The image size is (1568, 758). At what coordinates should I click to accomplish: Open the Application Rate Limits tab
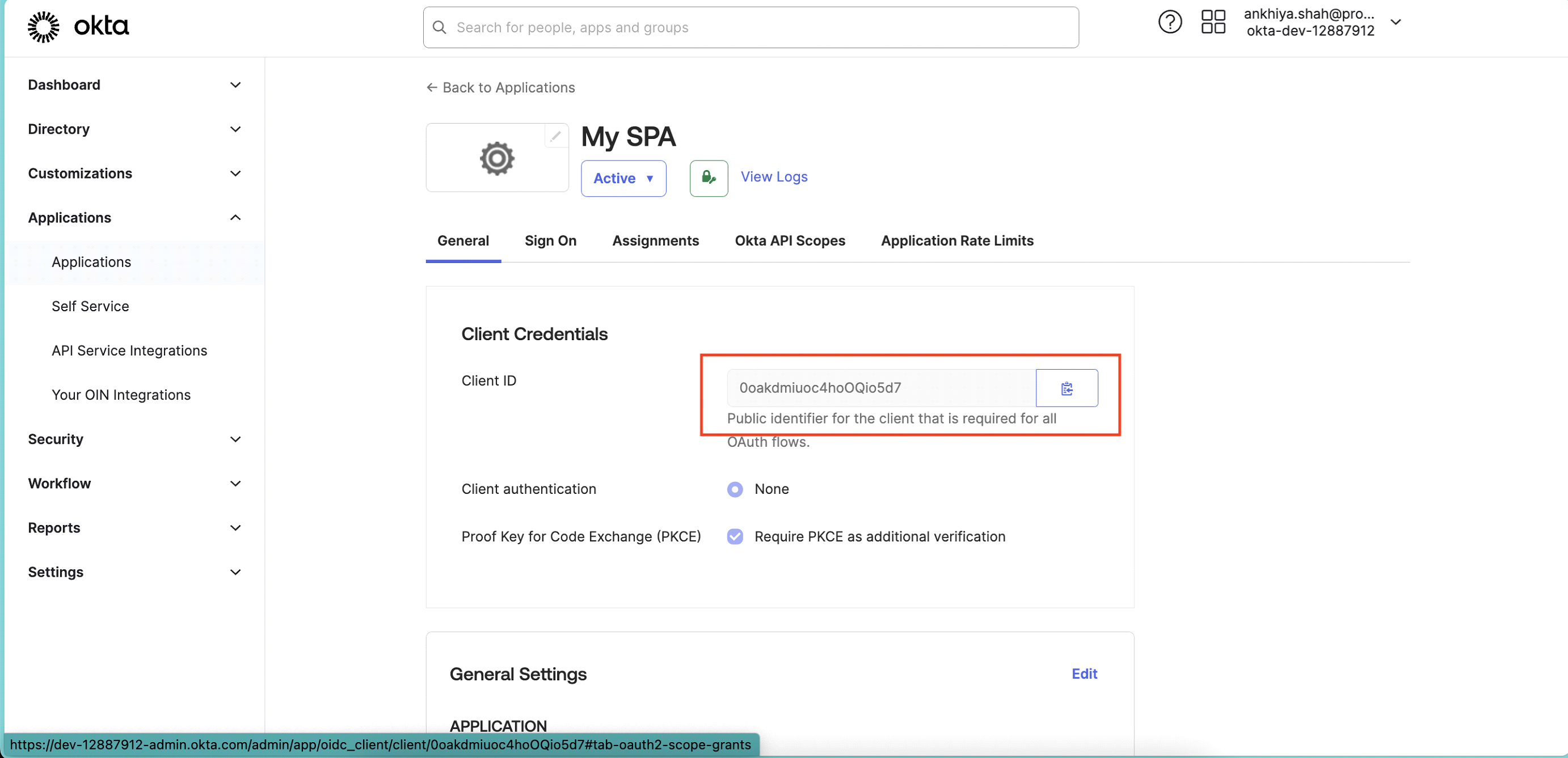957,241
